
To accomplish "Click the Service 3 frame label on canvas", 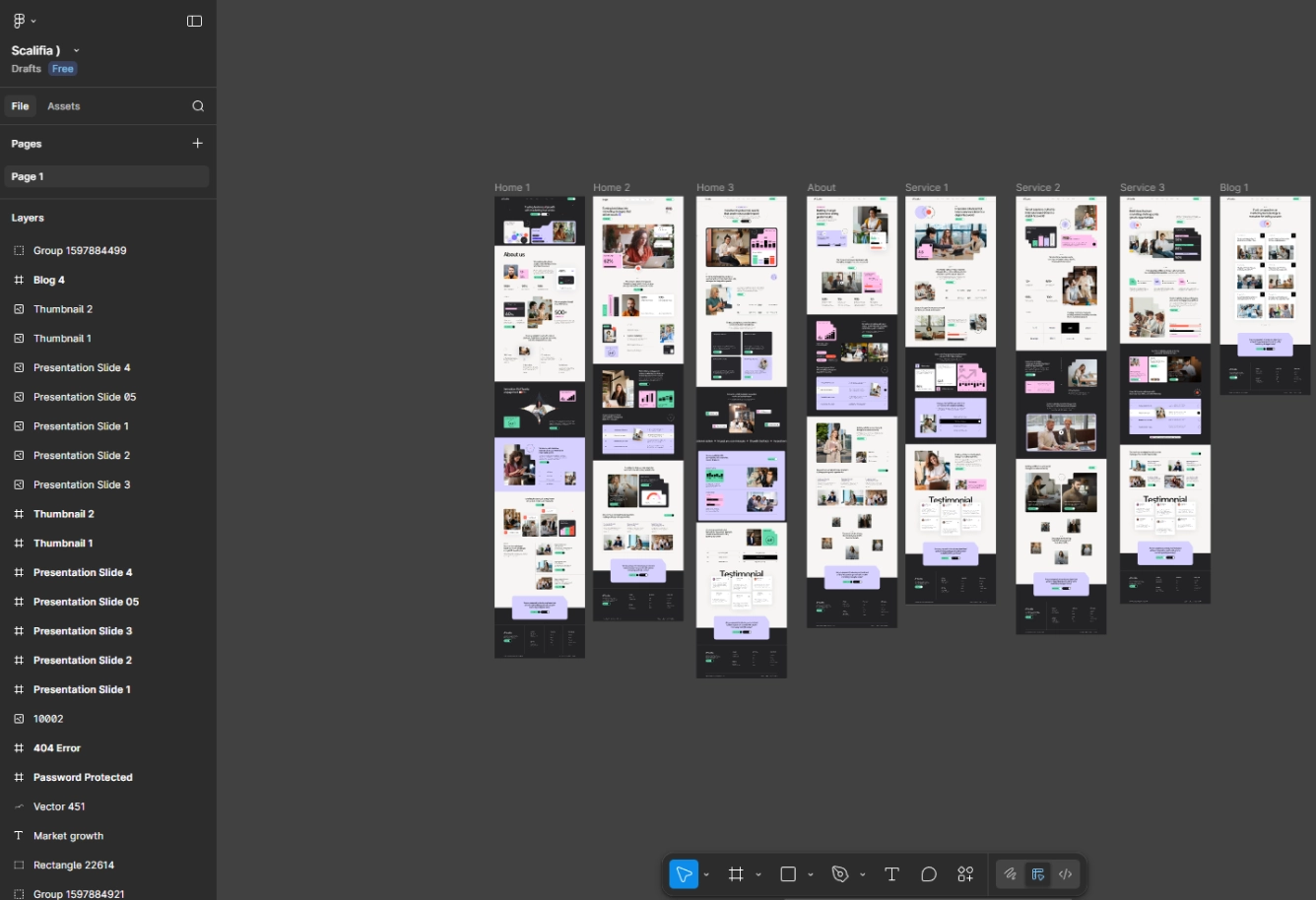I will 1143,187.
